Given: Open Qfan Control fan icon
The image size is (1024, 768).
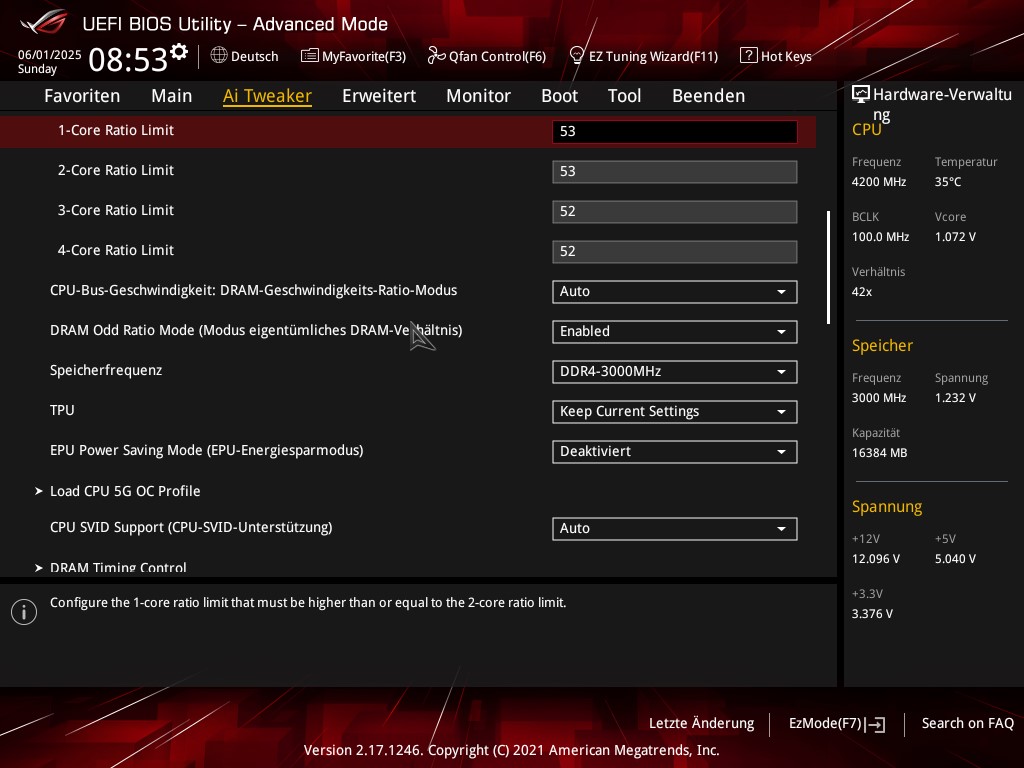Looking at the screenshot, I should pyautogui.click(x=436, y=56).
